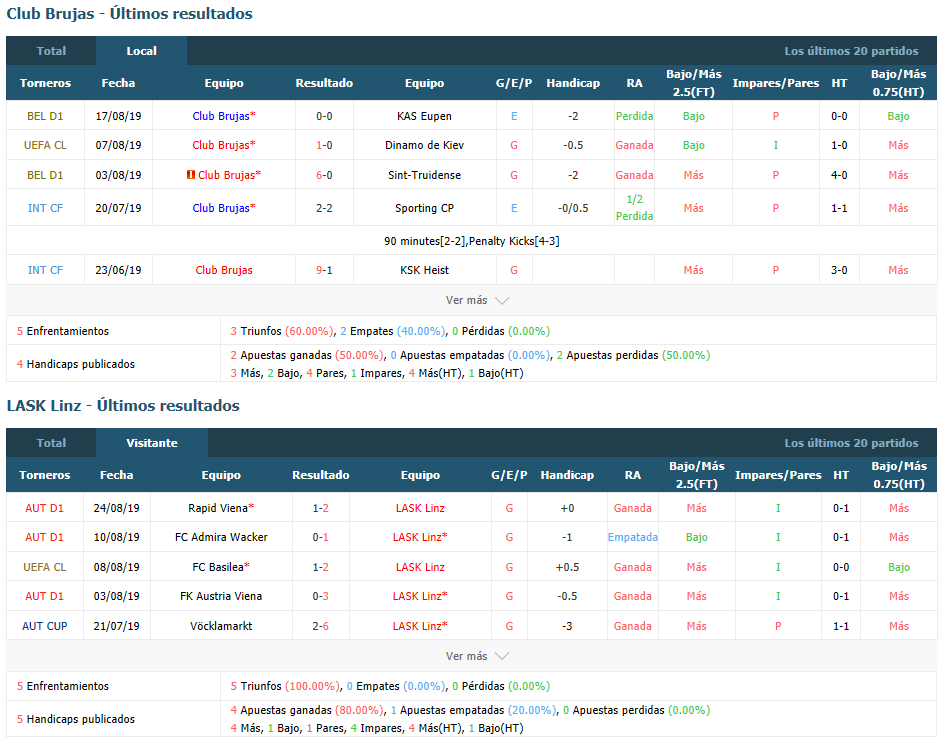Click the 4-0 half-time score

[839, 175]
